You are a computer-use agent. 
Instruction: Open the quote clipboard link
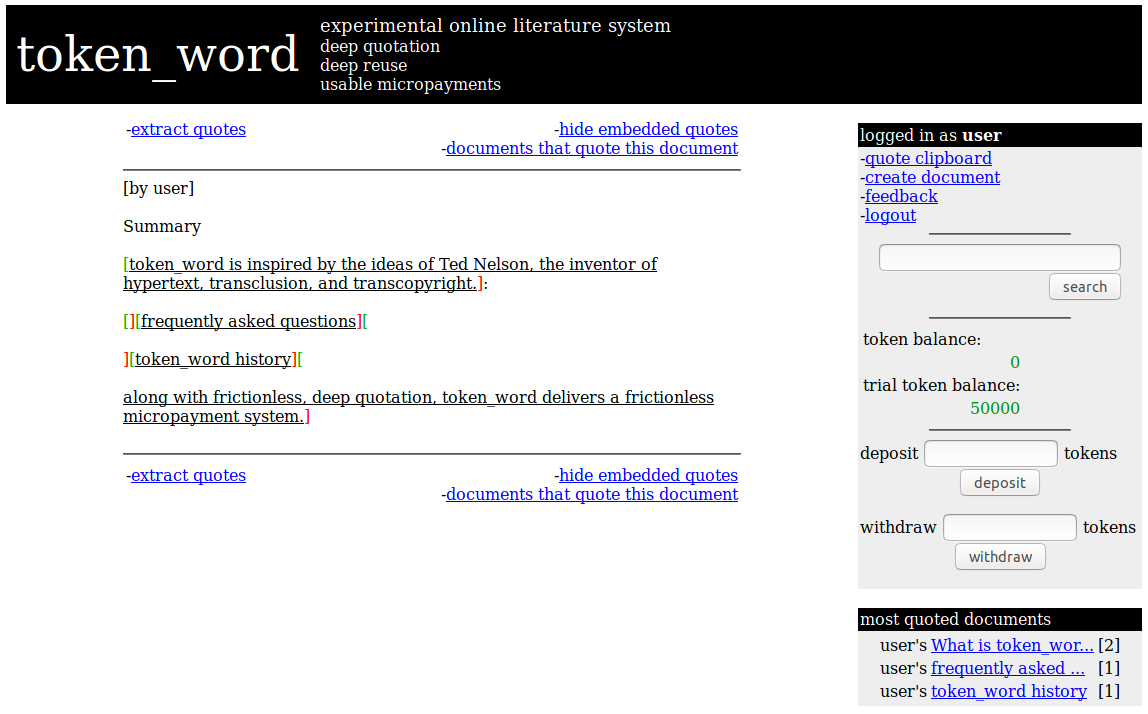pos(928,159)
